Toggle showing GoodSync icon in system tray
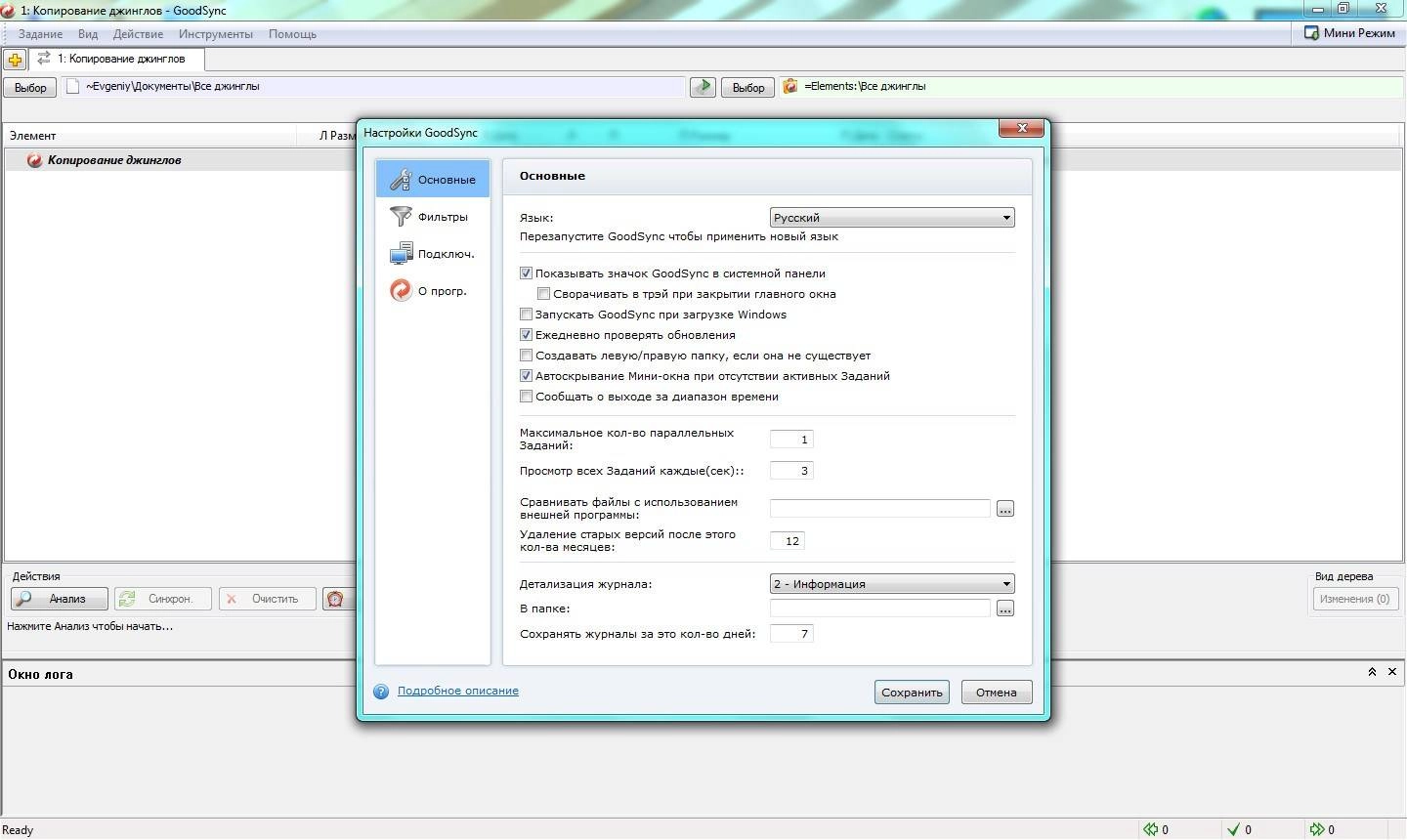This screenshot has height=840, width=1407. click(x=526, y=273)
